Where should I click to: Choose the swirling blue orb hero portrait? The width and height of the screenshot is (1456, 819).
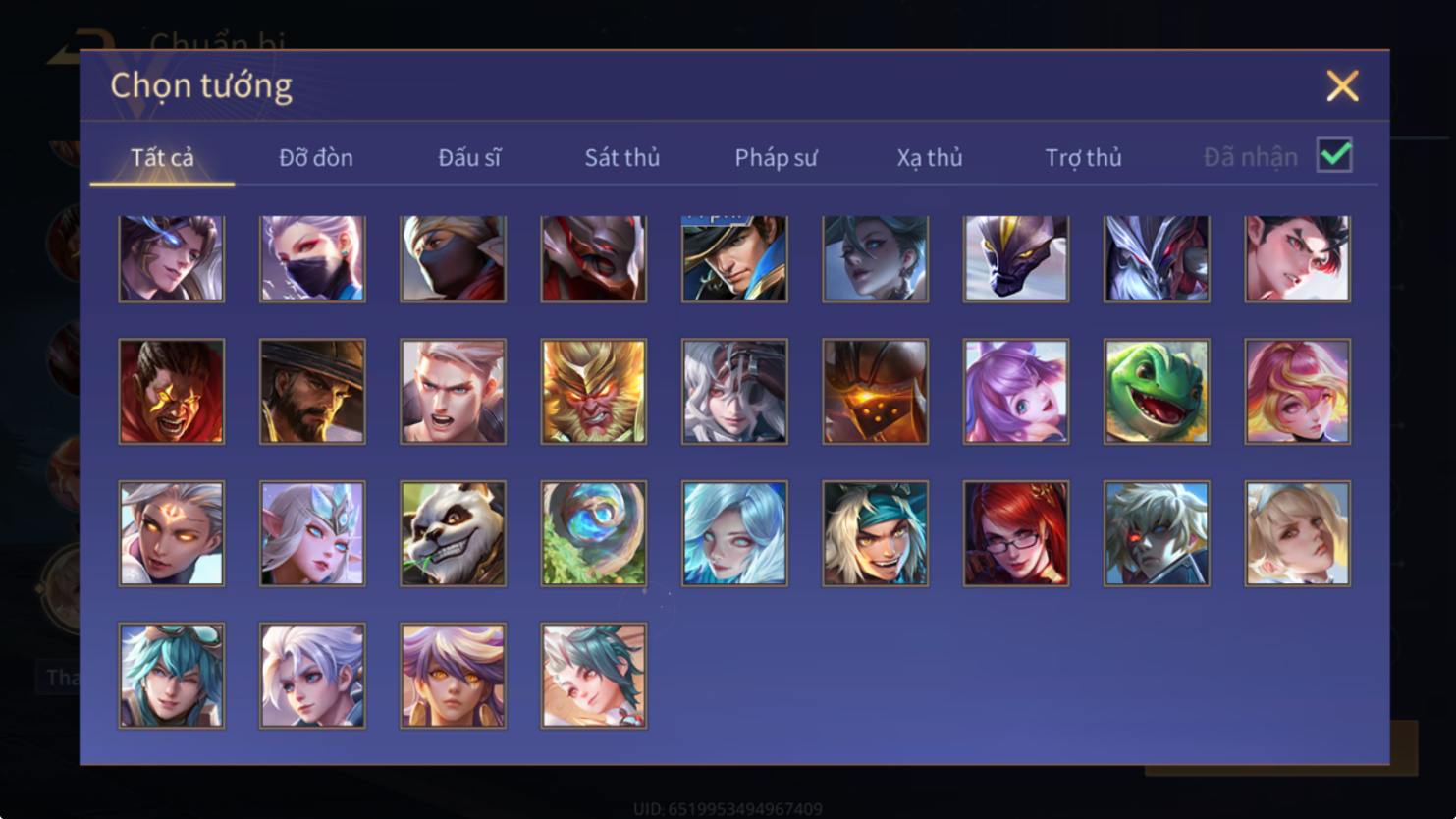pyautogui.click(x=593, y=533)
